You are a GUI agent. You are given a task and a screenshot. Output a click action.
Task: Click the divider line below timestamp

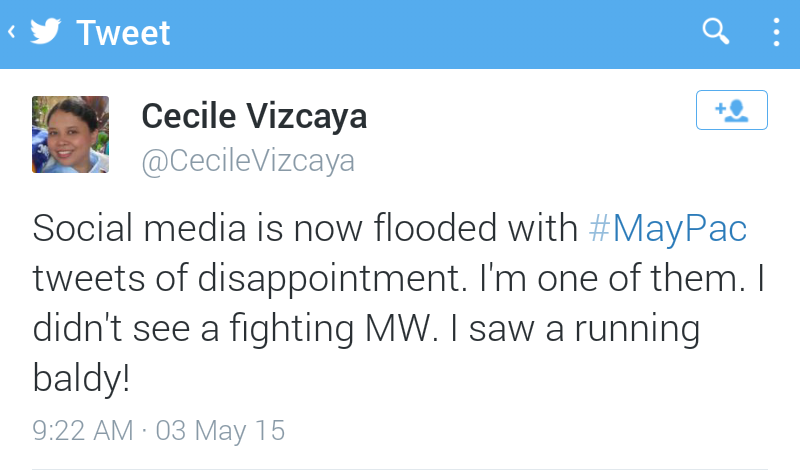[400, 468]
